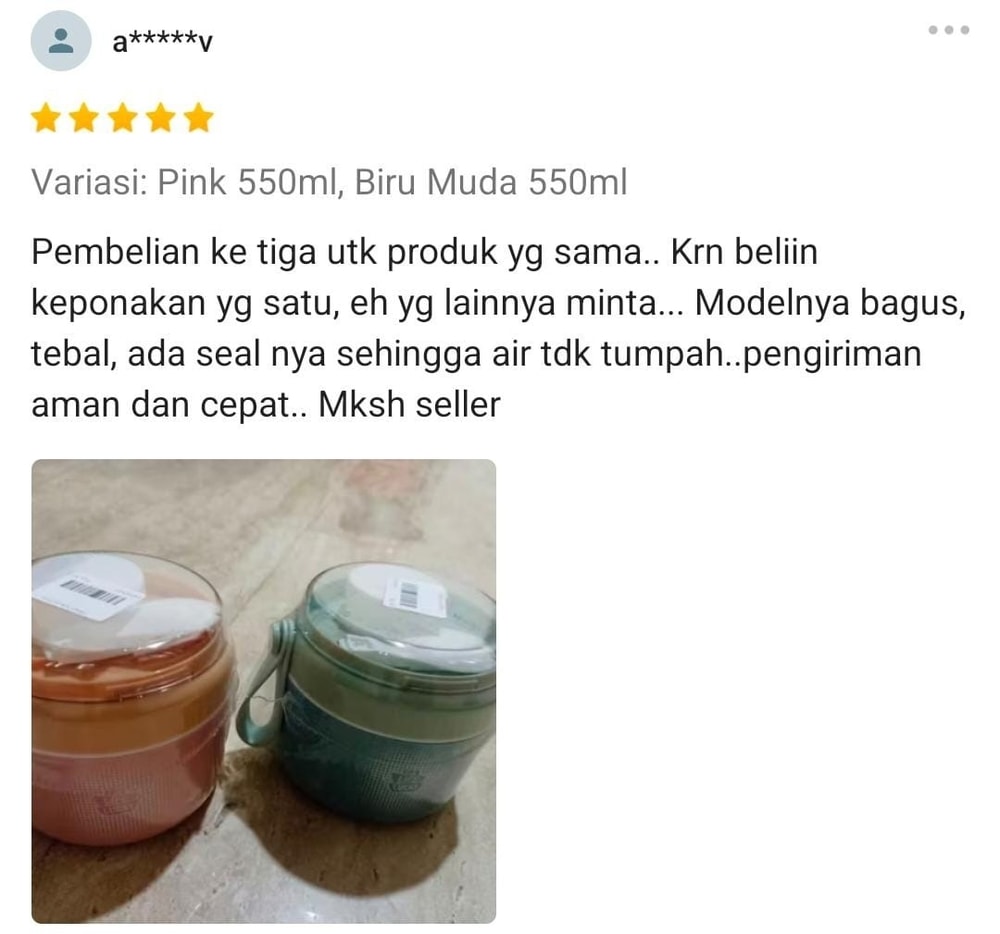Image resolution: width=1000 pixels, height=934 pixels.
Task: Click the Pink 550ml variation text
Action: point(247,182)
